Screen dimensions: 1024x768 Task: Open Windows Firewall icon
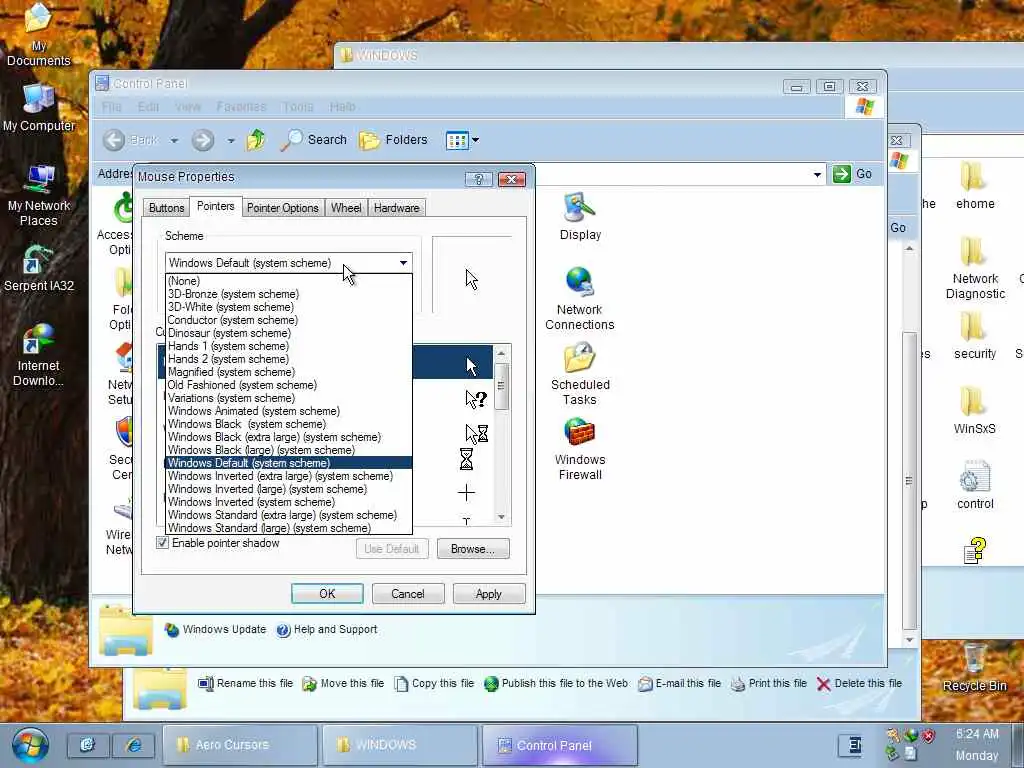click(580, 449)
